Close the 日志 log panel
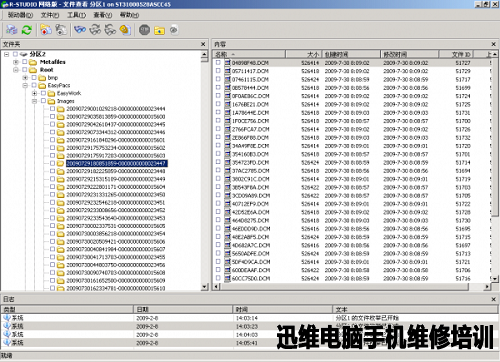500x362 pixels. 494,299
